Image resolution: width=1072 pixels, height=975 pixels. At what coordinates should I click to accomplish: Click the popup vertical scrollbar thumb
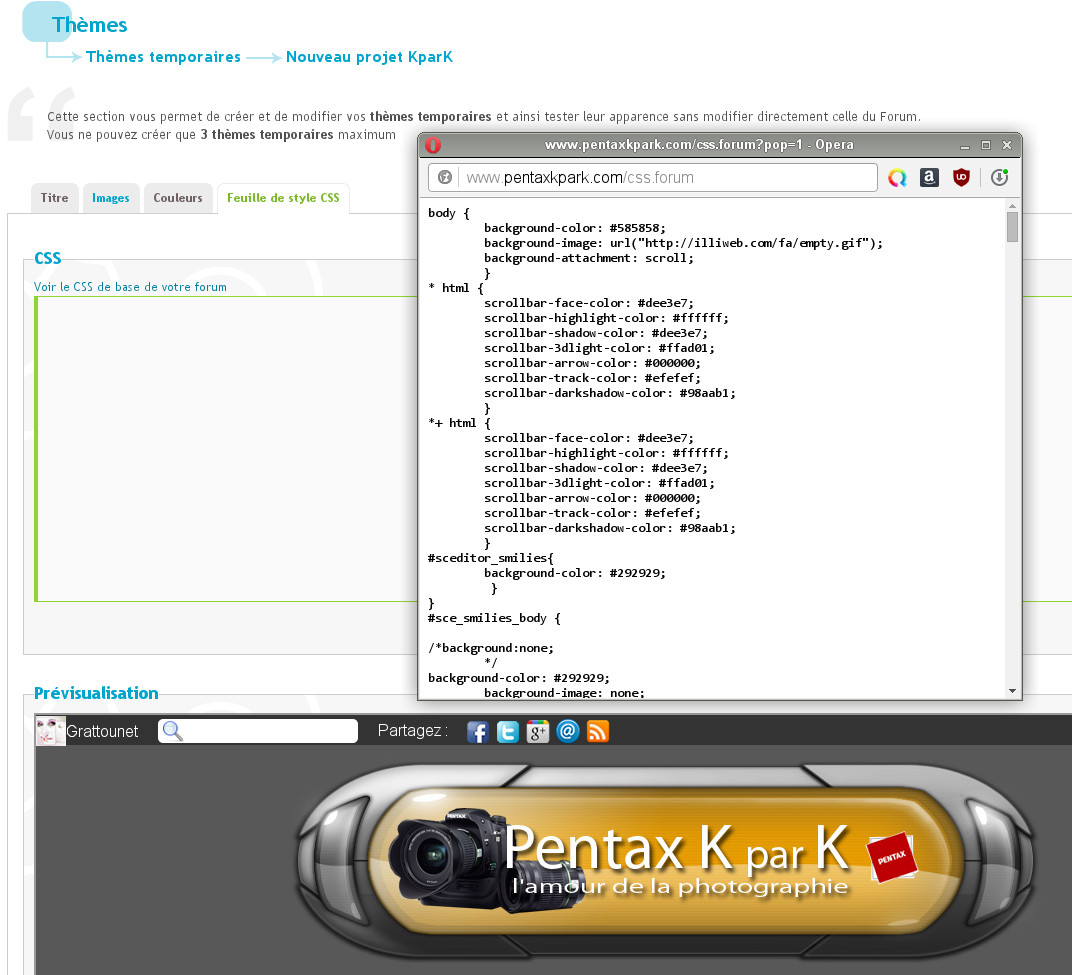click(1013, 227)
